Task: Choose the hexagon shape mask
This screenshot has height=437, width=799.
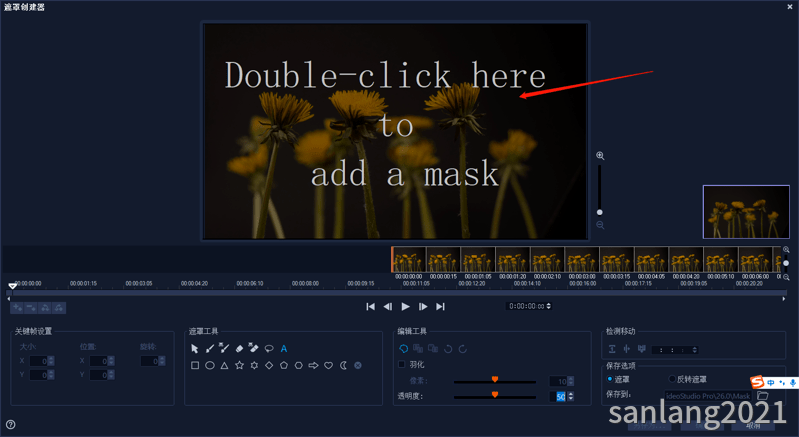Action: (299, 365)
